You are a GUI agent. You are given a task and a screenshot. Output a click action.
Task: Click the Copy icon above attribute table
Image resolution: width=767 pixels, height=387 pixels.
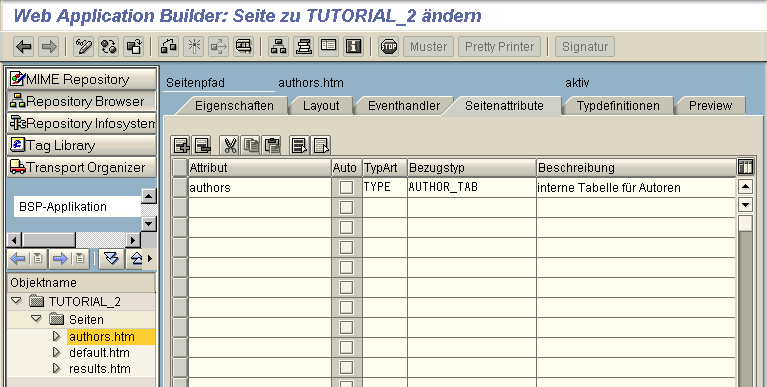tap(251, 145)
